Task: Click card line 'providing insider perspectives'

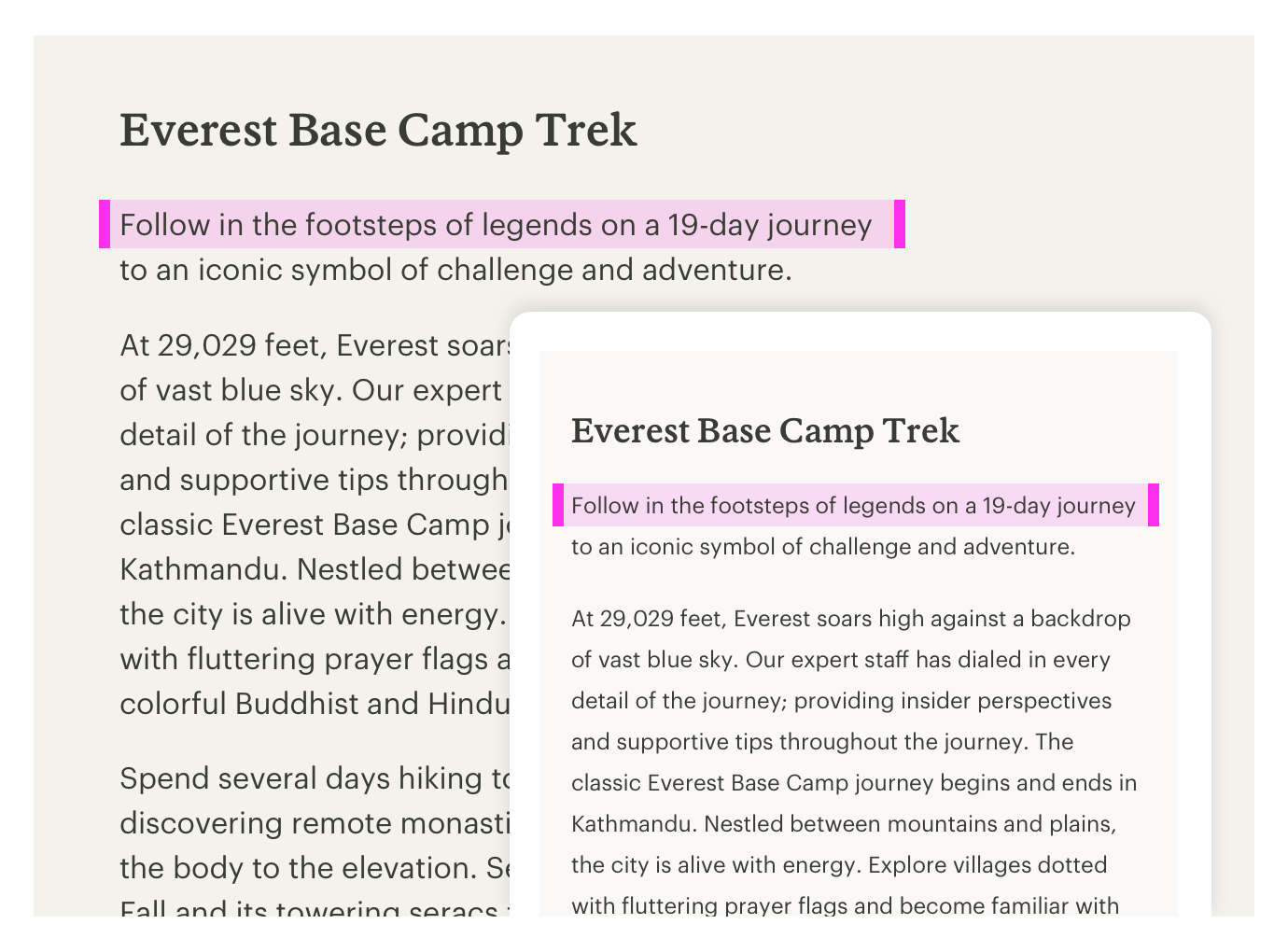Action: 841,701
